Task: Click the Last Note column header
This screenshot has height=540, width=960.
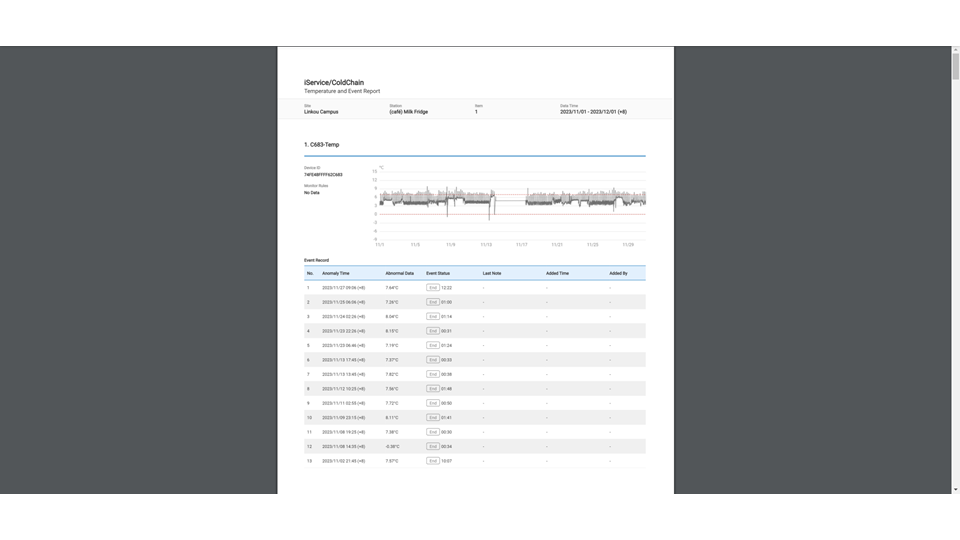Action: pos(492,273)
